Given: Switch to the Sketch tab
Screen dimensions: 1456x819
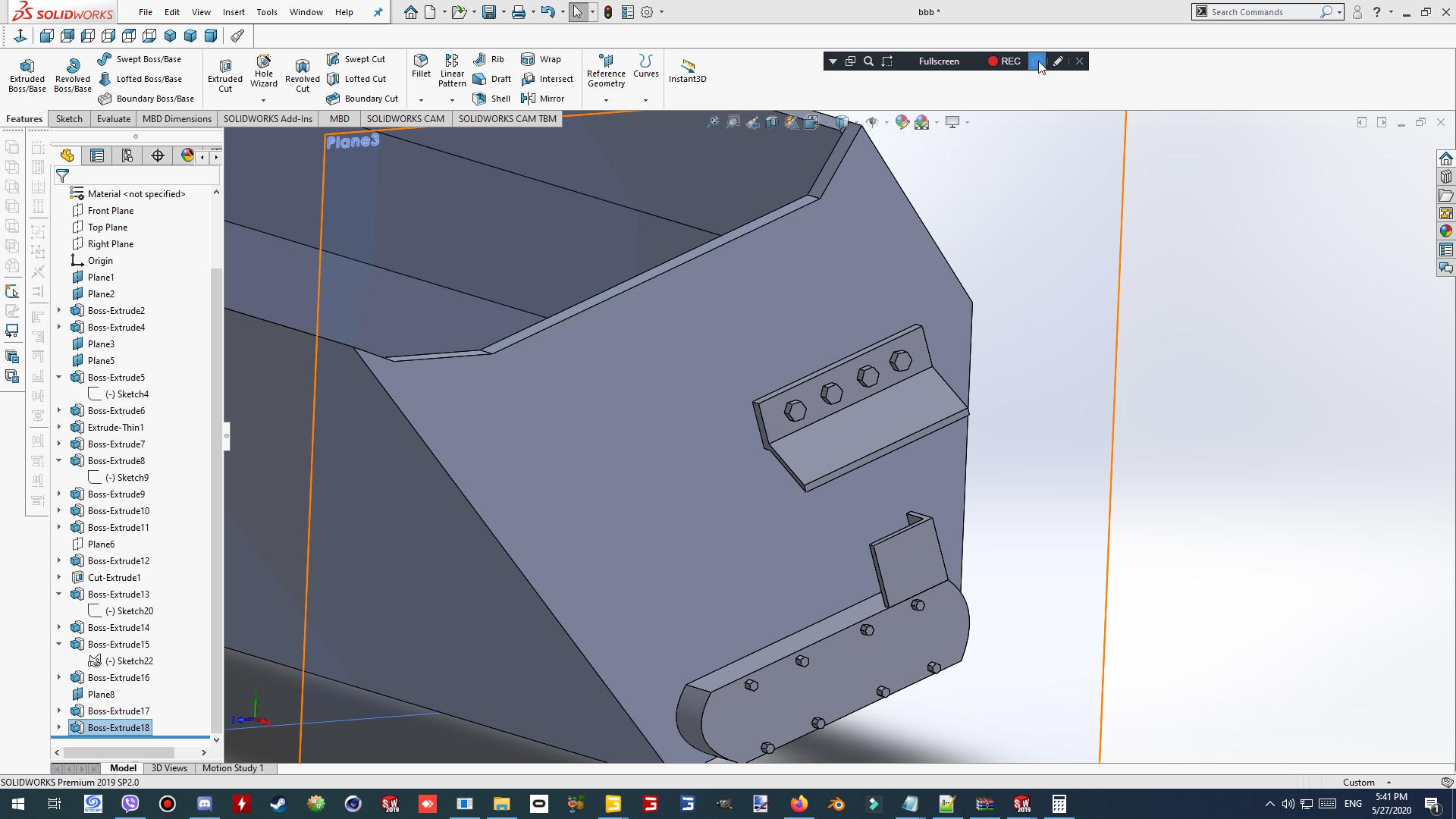Looking at the screenshot, I should coord(69,118).
